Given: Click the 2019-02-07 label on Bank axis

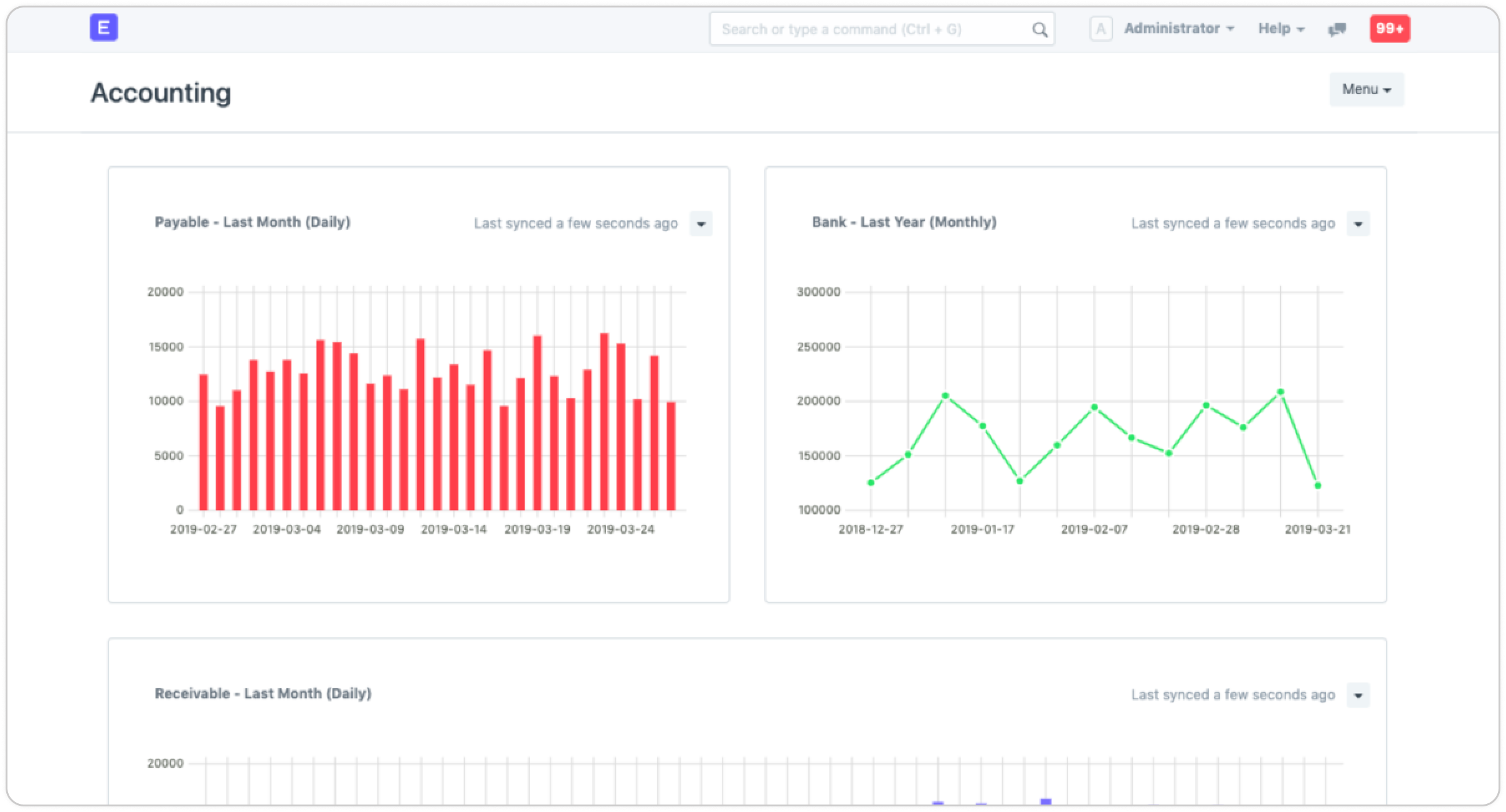Looking at the screenshot, I should coord(1094,529).
